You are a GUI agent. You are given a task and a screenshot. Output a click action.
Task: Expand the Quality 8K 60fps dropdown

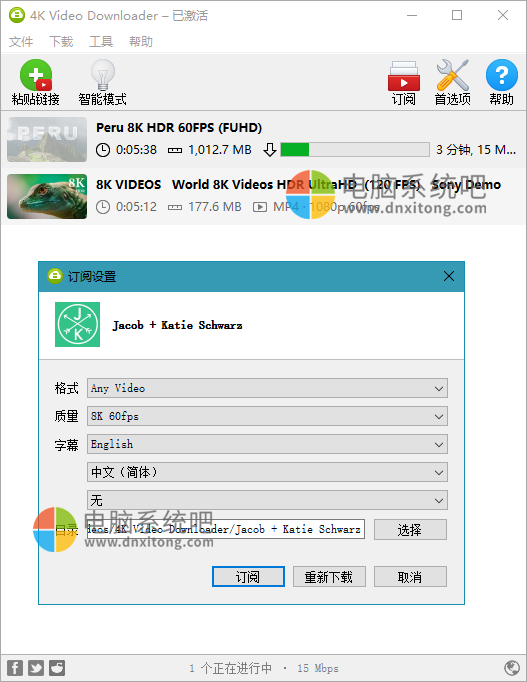(267, 416)
